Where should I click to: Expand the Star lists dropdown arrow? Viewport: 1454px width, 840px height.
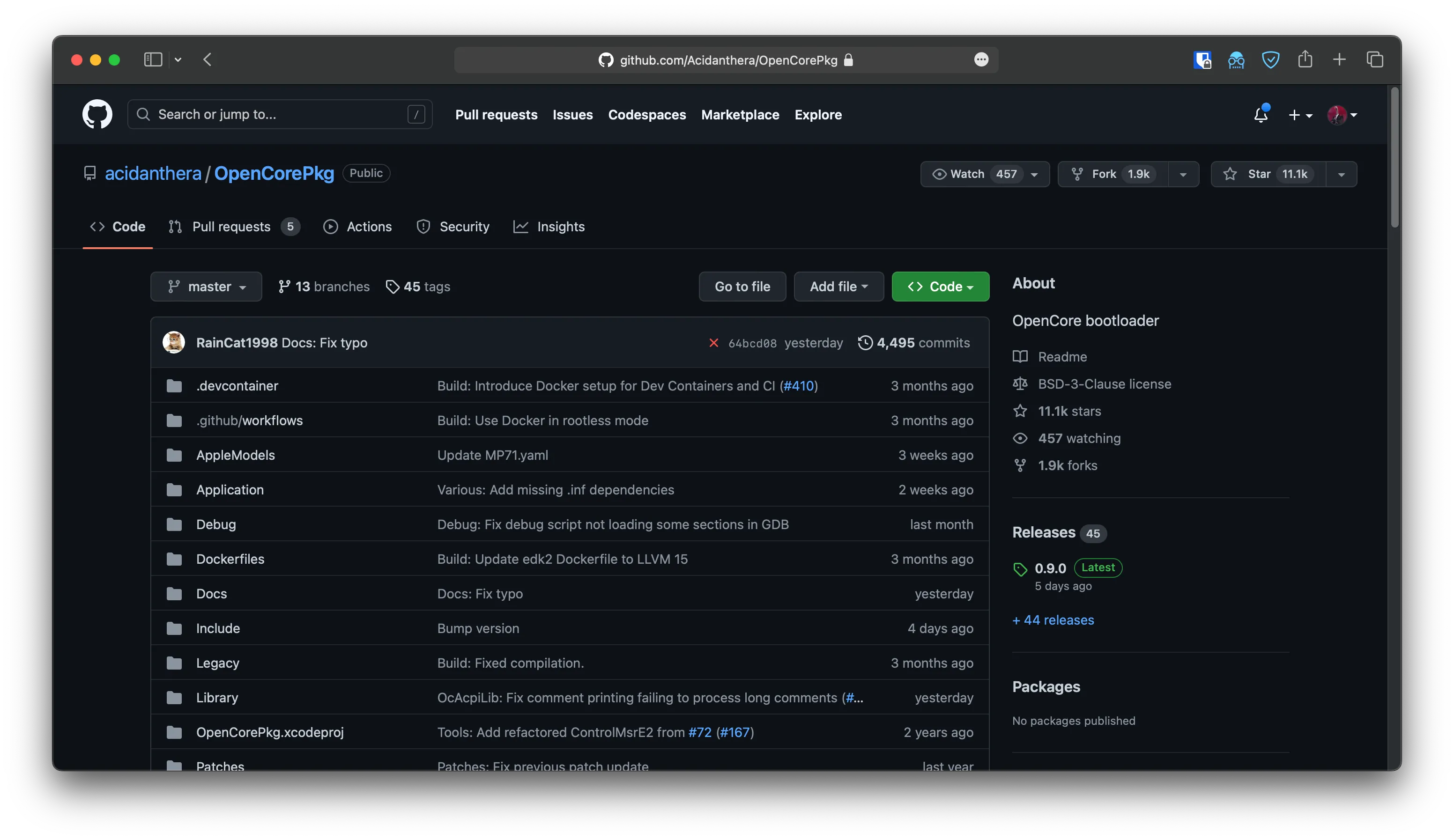tap(1342, 174)
